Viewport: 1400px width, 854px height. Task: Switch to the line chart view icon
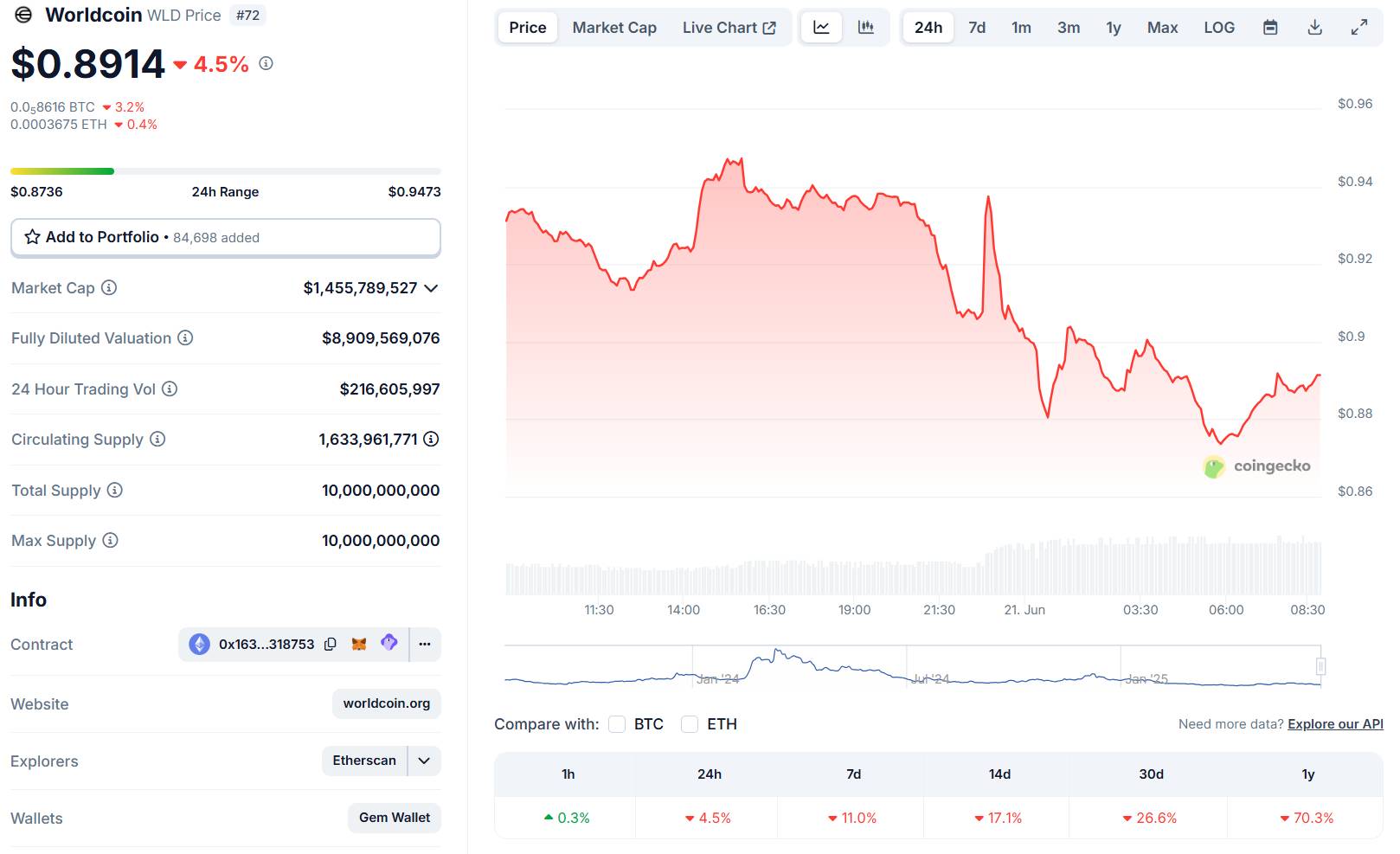click(821, 28)
